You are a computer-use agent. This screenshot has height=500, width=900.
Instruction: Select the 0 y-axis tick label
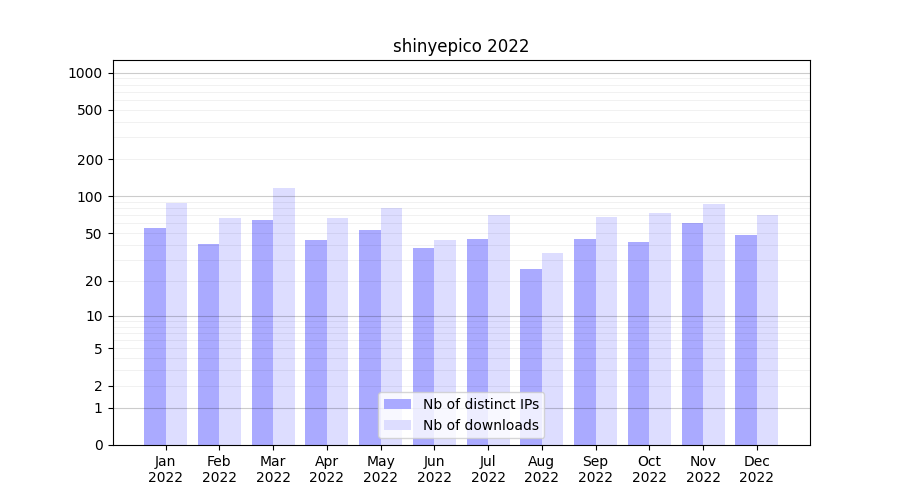pyautogui.click(x=98, y=445)
